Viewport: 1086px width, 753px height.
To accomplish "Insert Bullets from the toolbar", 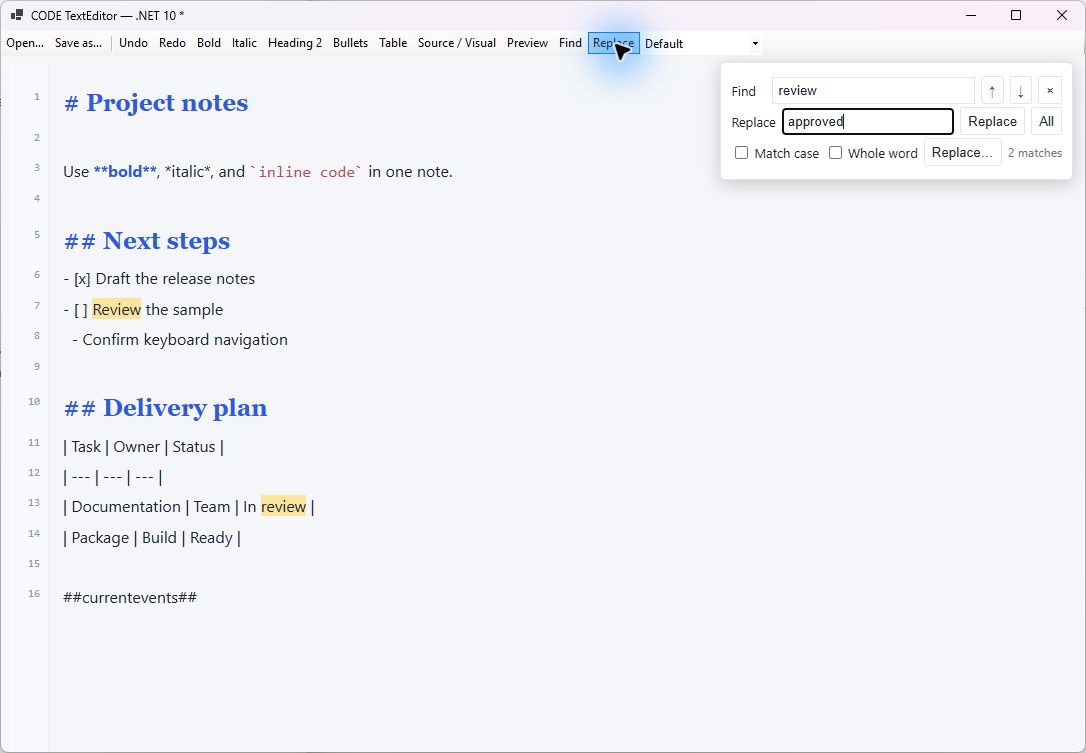I will (x=350, y=43).
